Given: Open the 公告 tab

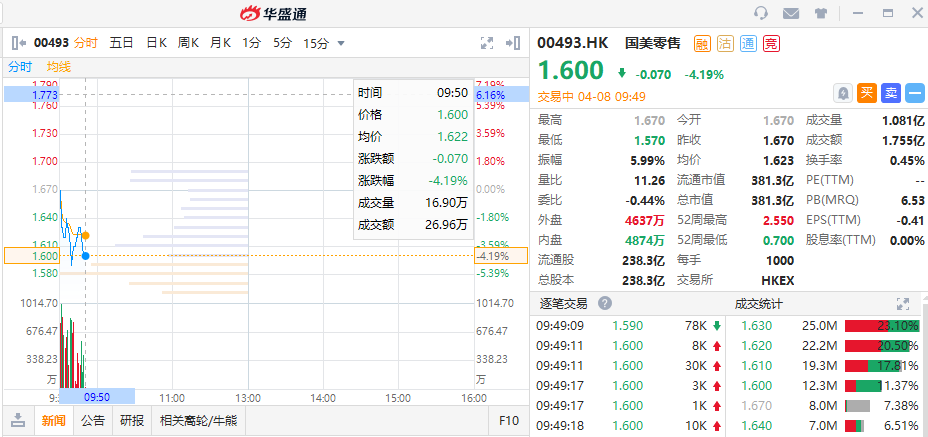Looking at the screenshot, I should tap(93, 421).
